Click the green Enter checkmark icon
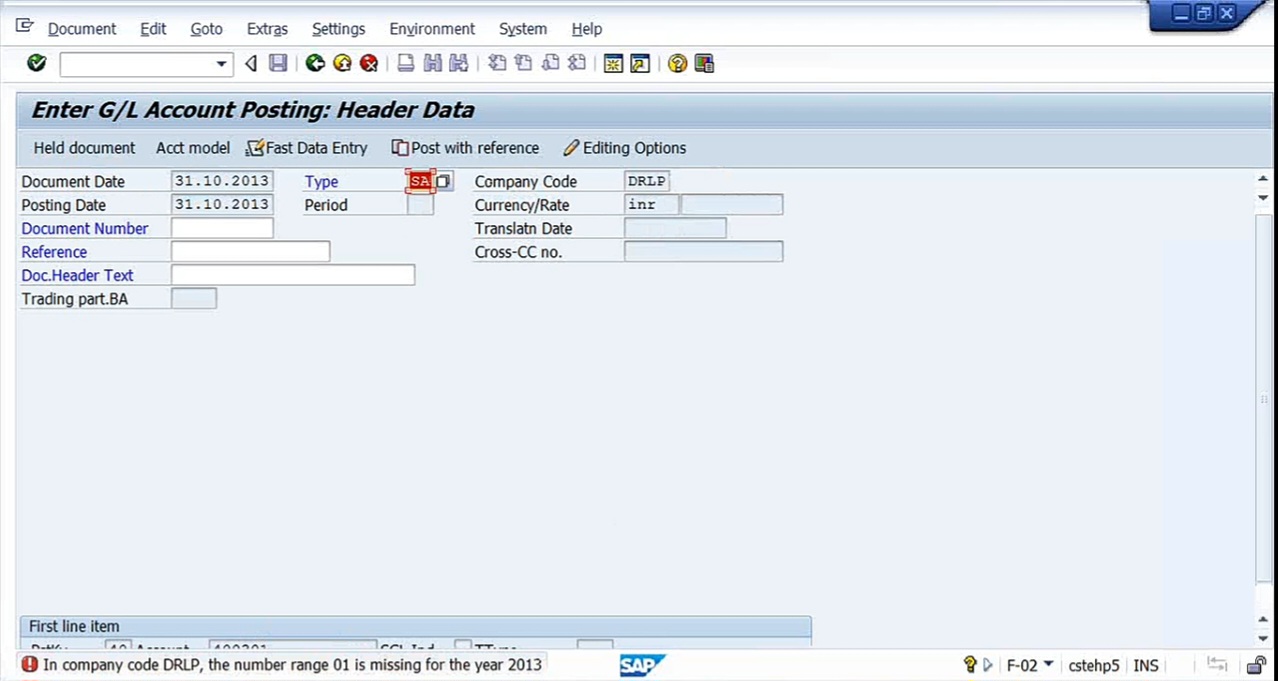1278x681 pixels. [x=37, y=64]
